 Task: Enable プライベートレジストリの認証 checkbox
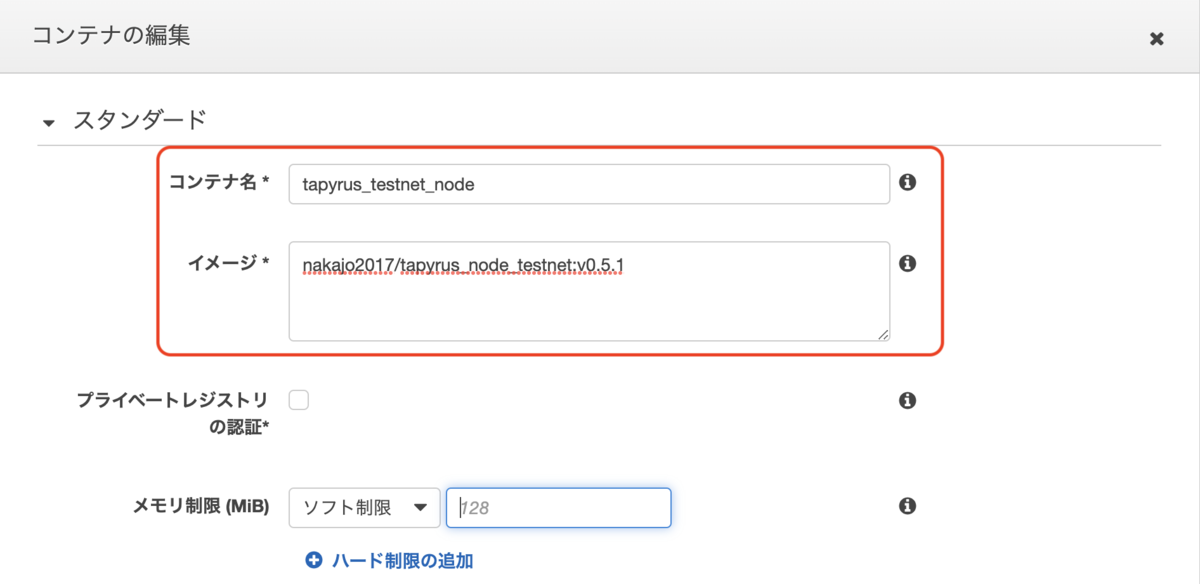299,400
